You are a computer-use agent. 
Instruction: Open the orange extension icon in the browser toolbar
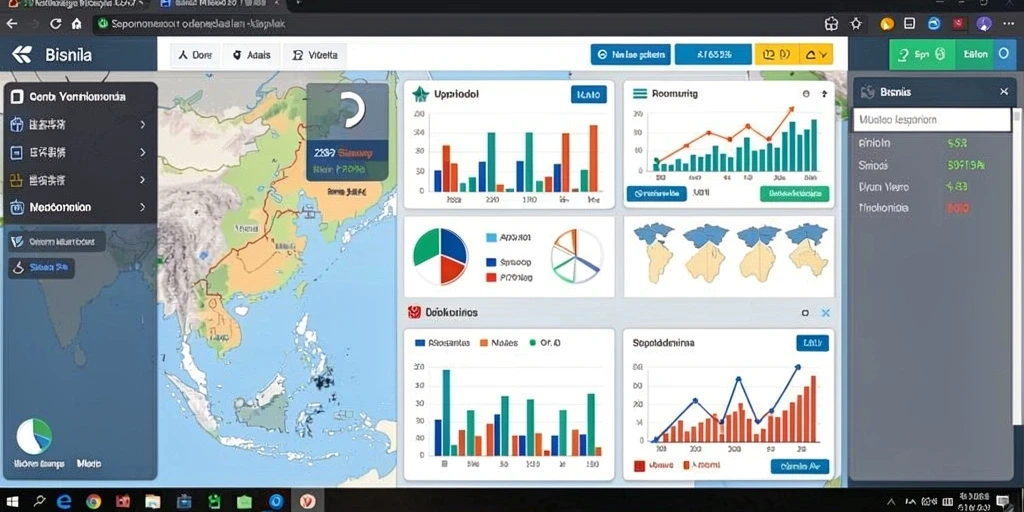click(886, 24)
